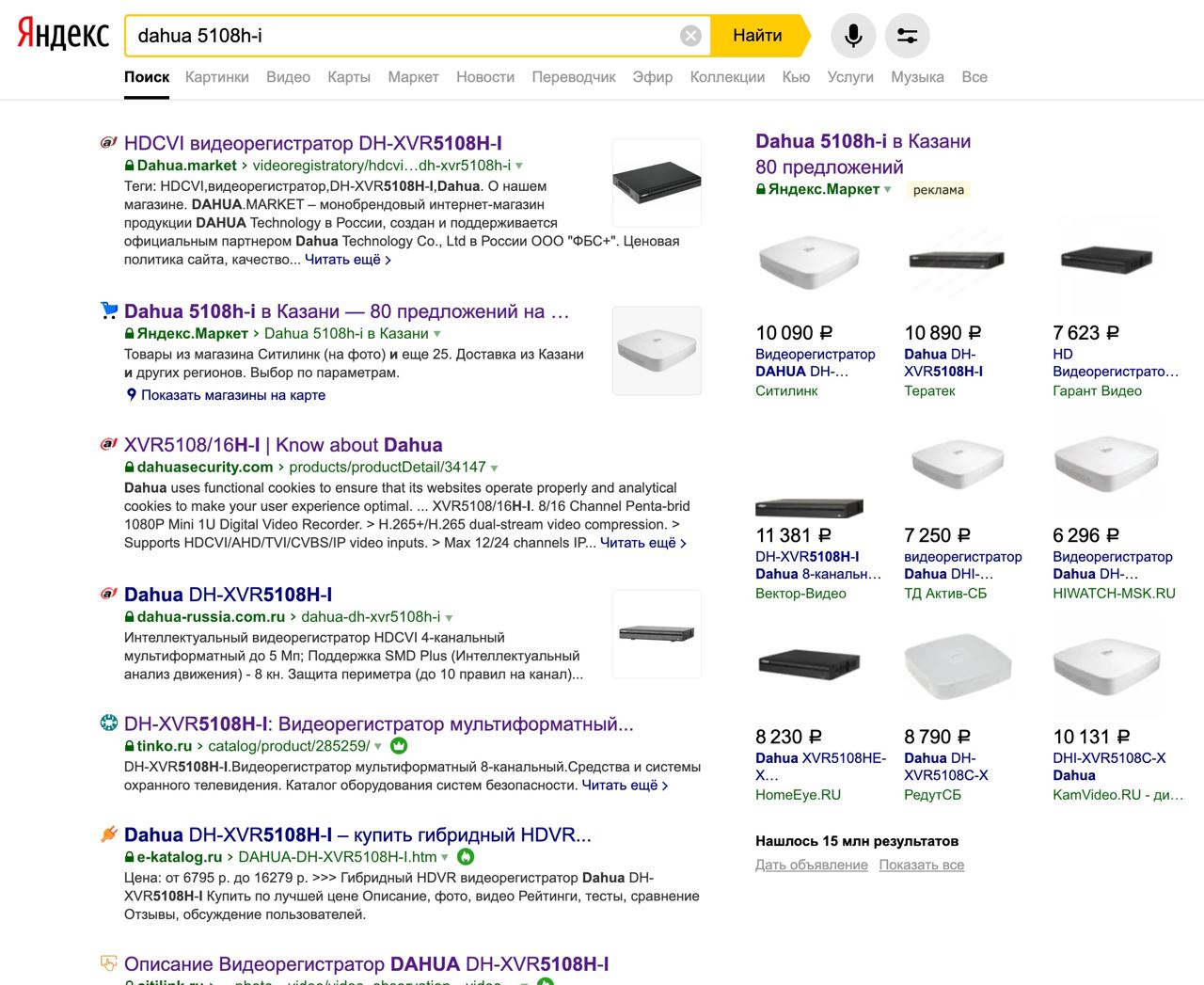1204x985 pixels.
Task: Click map pin icon for store map
Action: tap(132, 395)
